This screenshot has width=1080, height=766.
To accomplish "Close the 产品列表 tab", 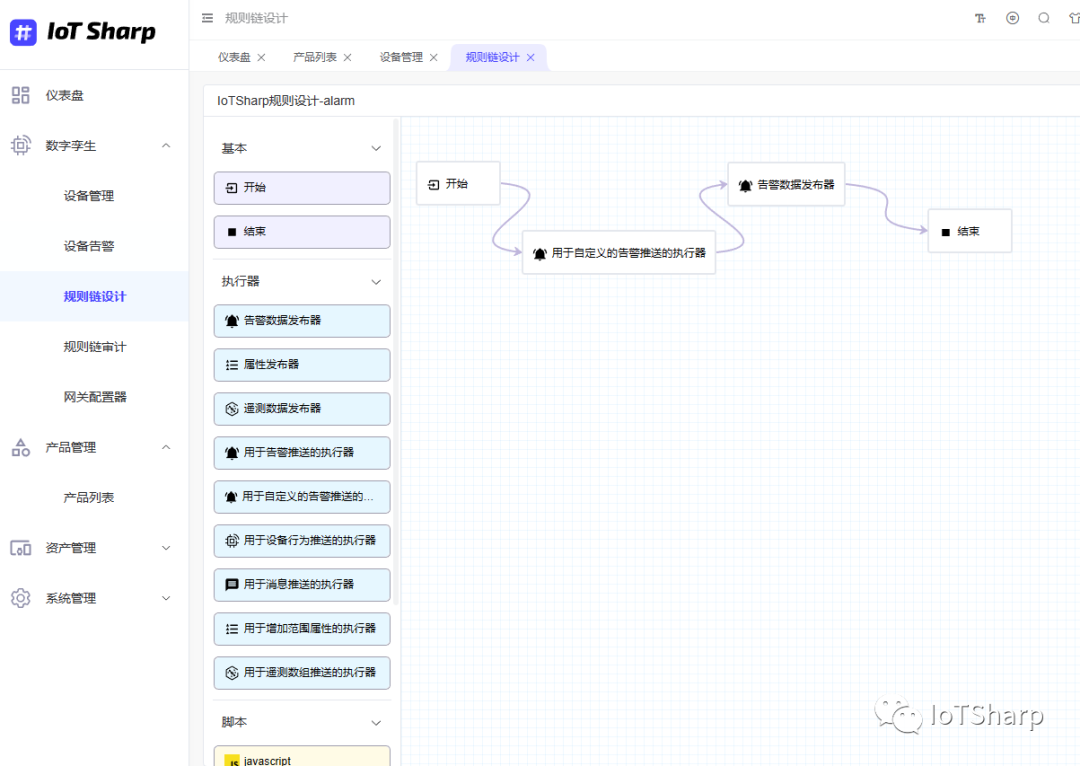I will [x=347, y=57].
